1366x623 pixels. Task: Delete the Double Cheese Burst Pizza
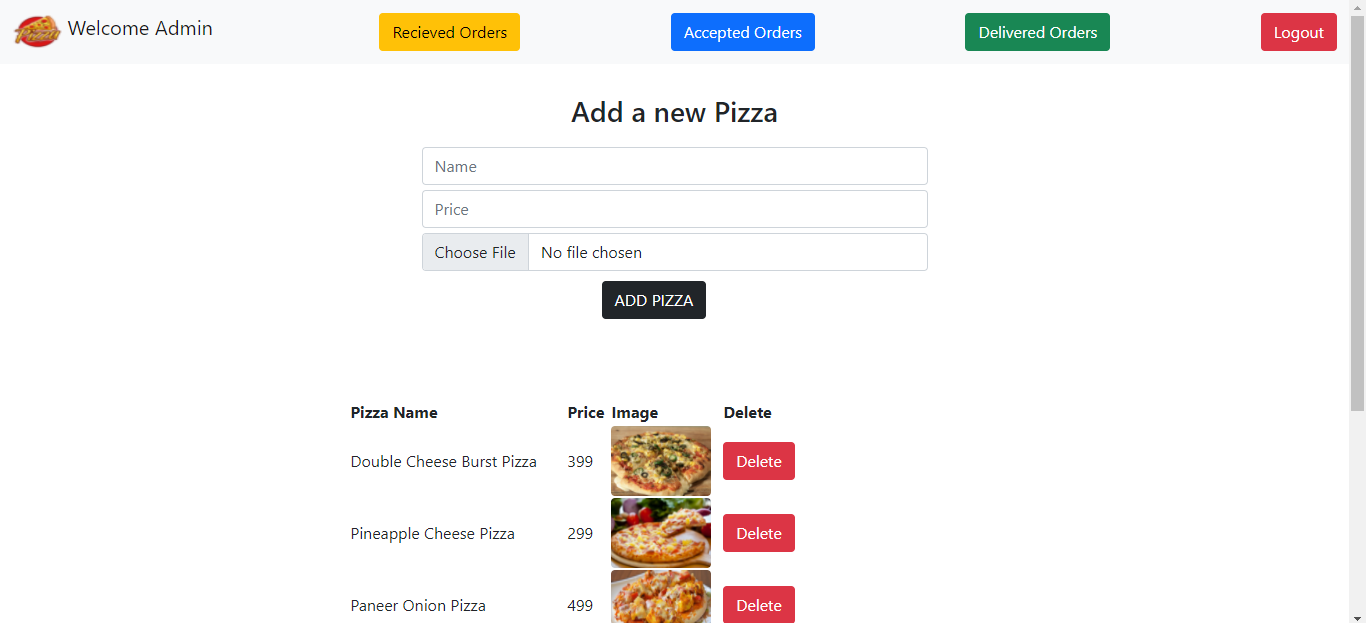pyautogui.click(x=758, y=461)
